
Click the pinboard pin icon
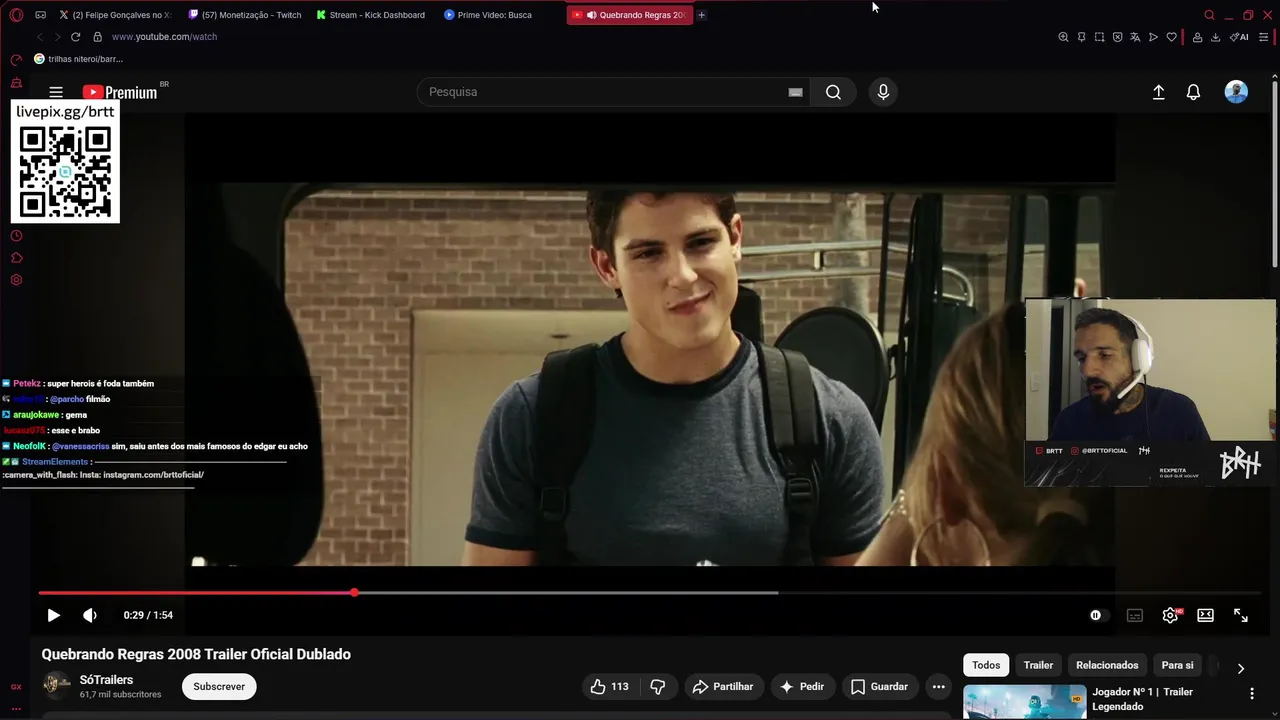tap(1081, 37)
